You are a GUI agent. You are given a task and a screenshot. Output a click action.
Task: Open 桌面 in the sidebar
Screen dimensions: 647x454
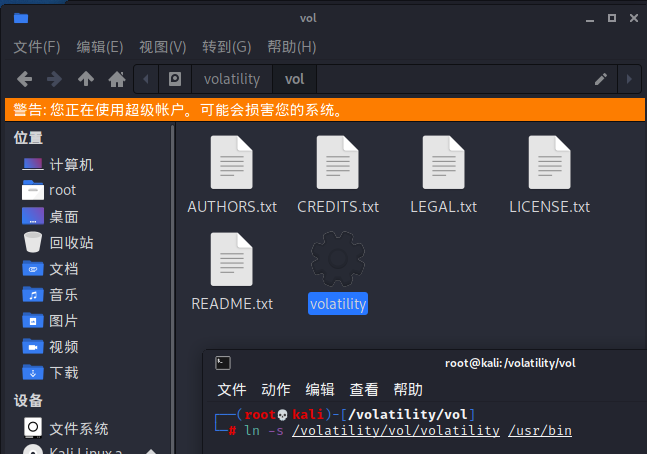pyautogui.click(x=50, y=217)
